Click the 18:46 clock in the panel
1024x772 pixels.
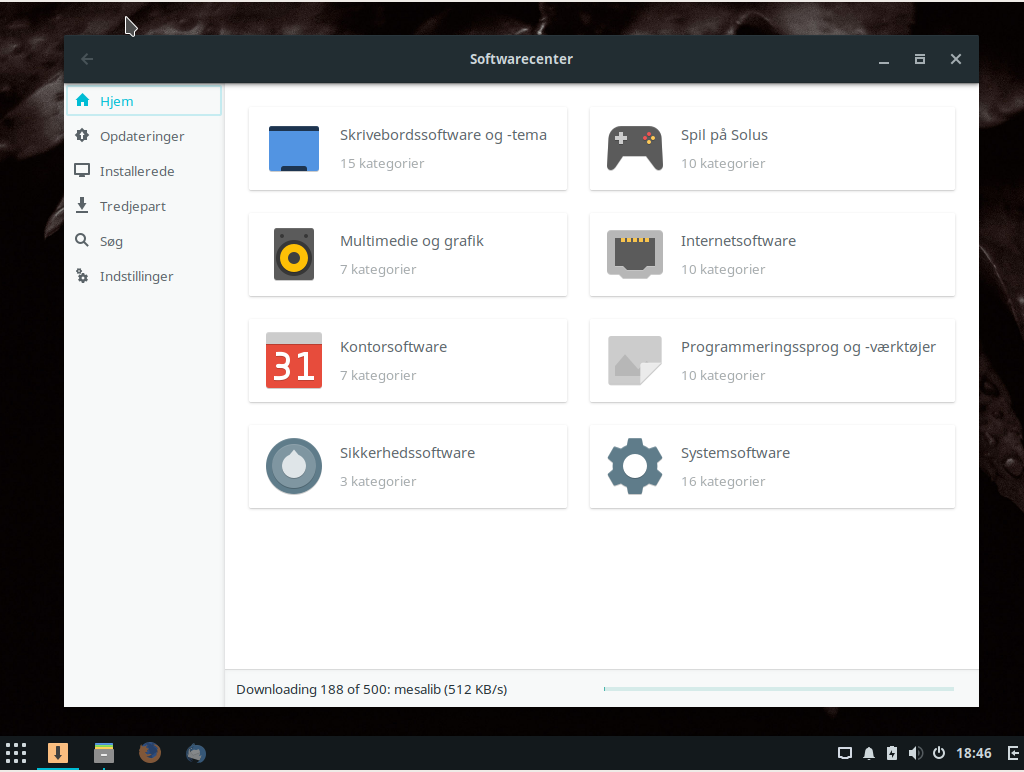coord(974,753)
